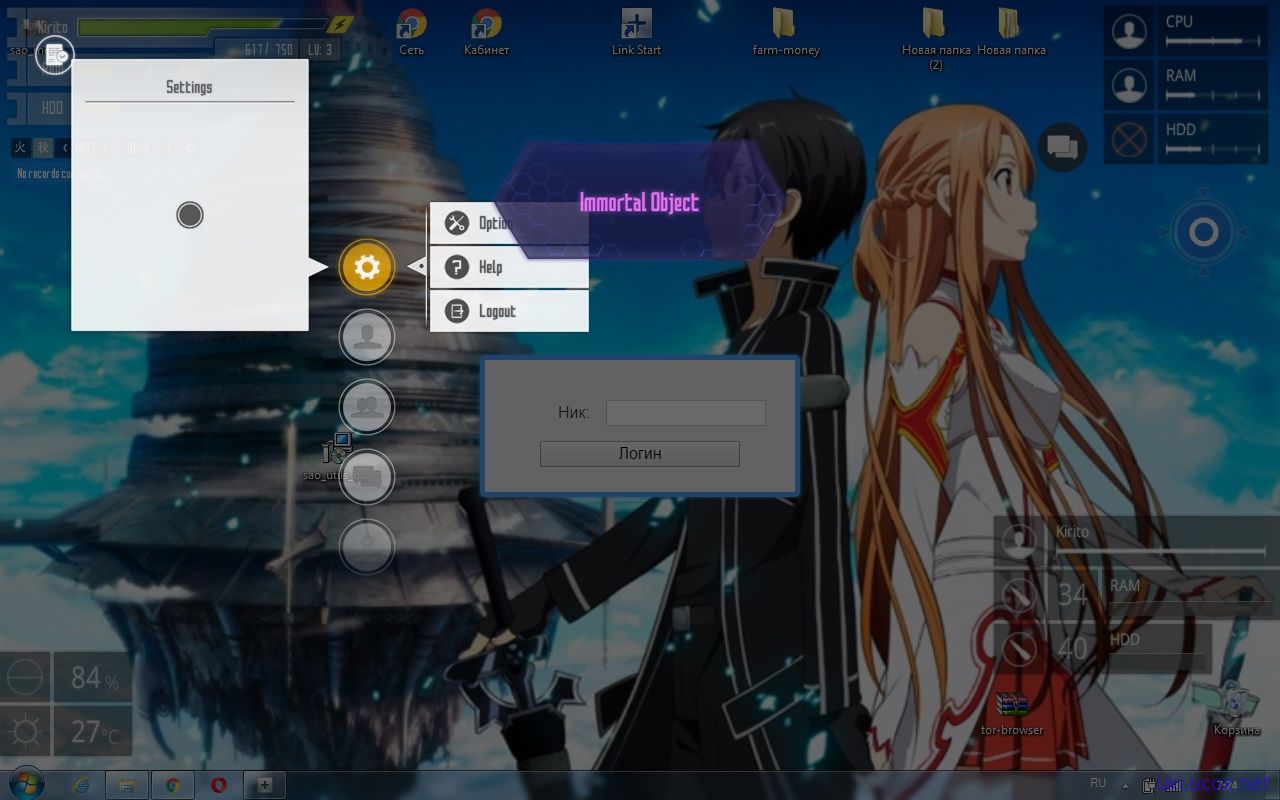Click the 34 RAM value in lower widget
1280x800 pixels.
pos(1073,595)
